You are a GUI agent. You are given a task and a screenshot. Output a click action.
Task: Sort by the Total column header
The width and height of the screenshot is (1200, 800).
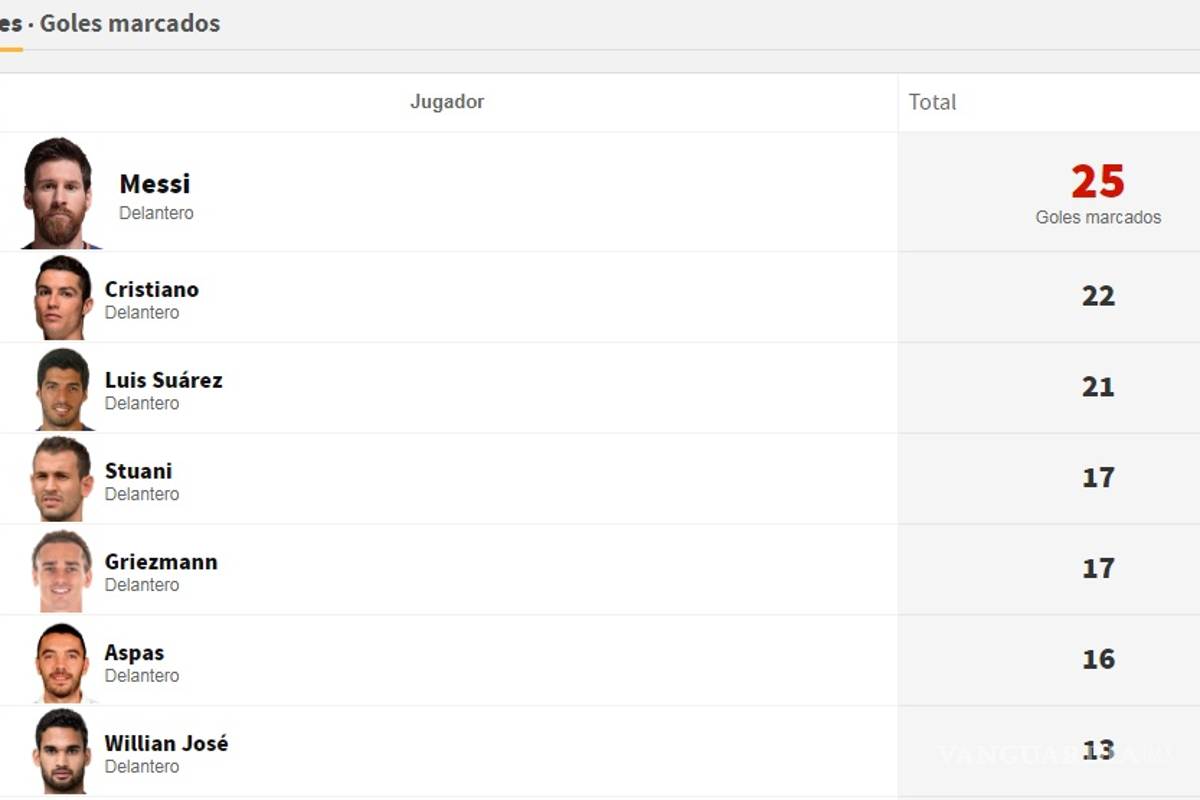point(933,102)
